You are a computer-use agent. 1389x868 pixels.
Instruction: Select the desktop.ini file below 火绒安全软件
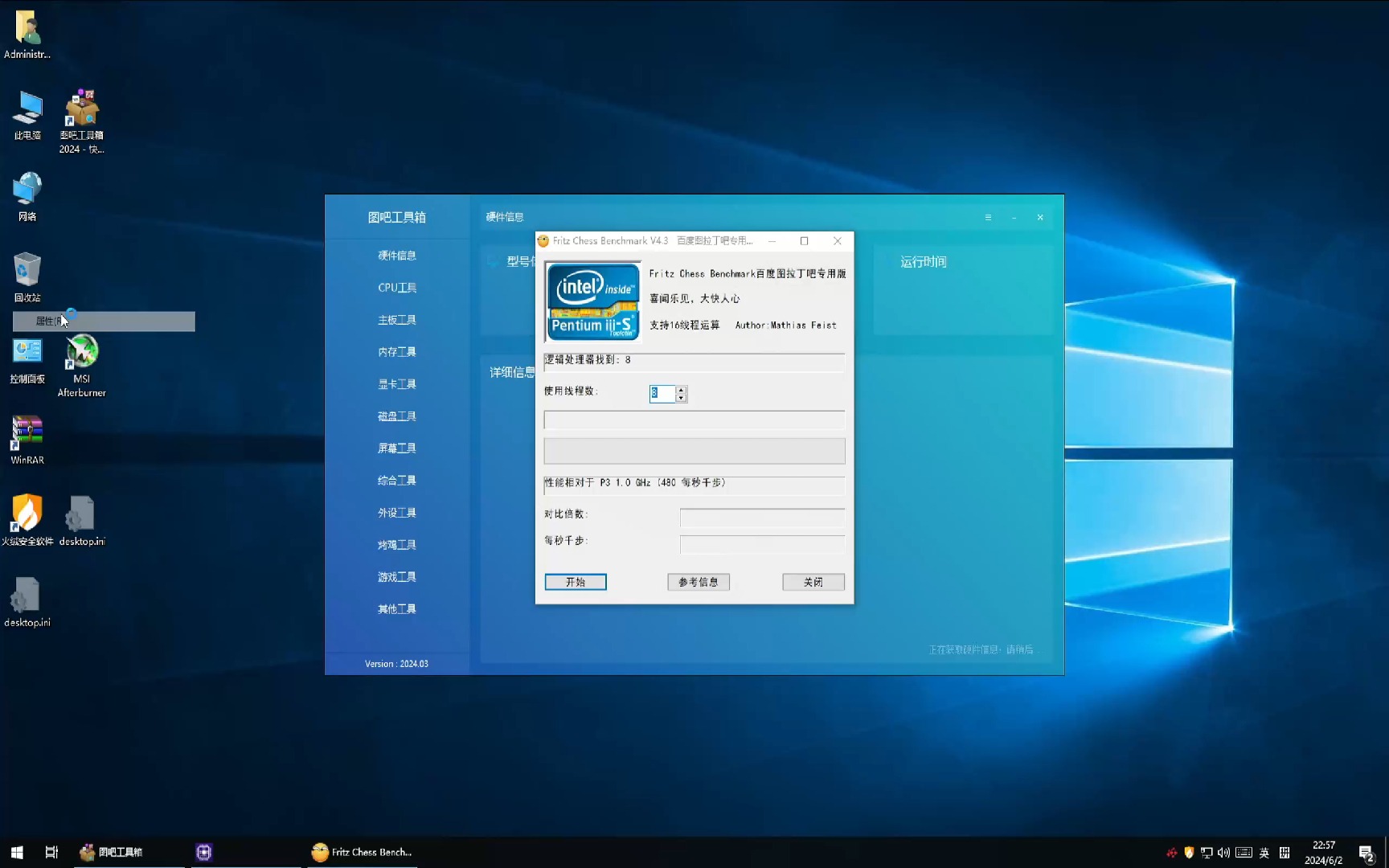click(x=27, y=602)
